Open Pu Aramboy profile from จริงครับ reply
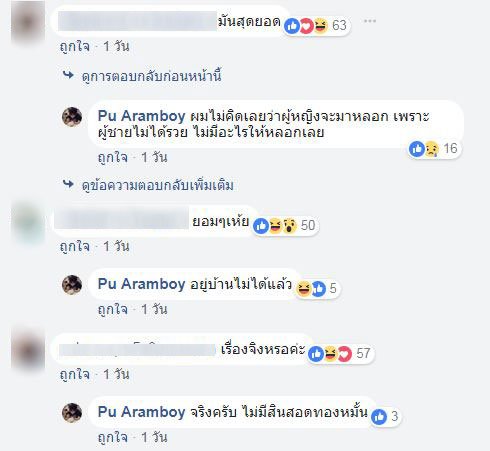The image size is (490, 451). pos(142,412)
